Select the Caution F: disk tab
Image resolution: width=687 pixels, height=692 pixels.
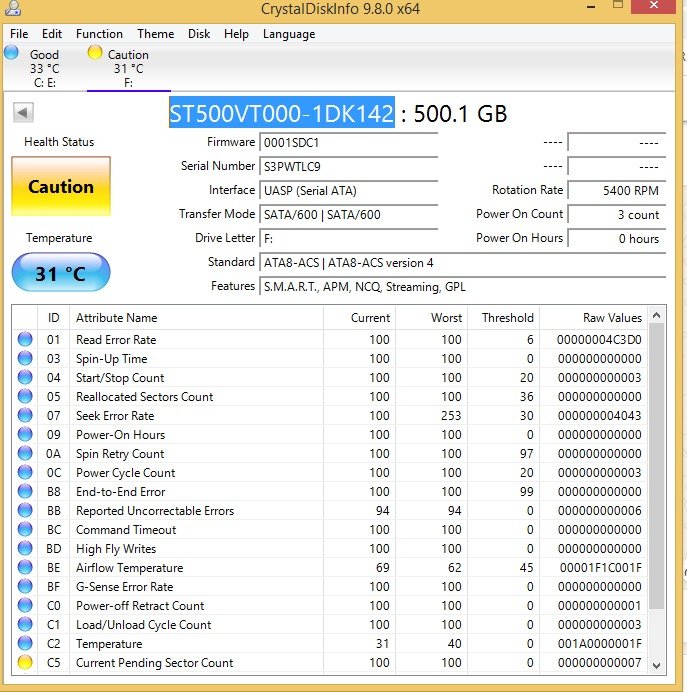[128, 68]
